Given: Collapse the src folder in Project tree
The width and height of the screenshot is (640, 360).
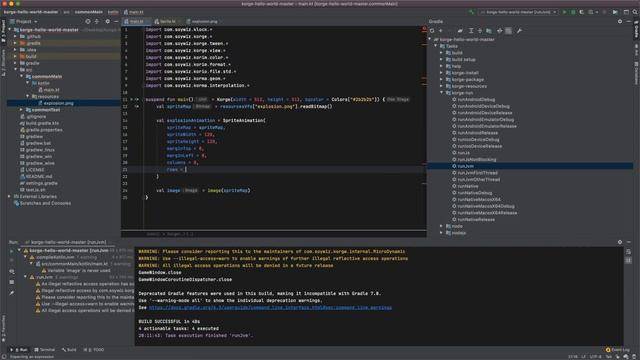Looking at the screenshot, I should [16, 70].
